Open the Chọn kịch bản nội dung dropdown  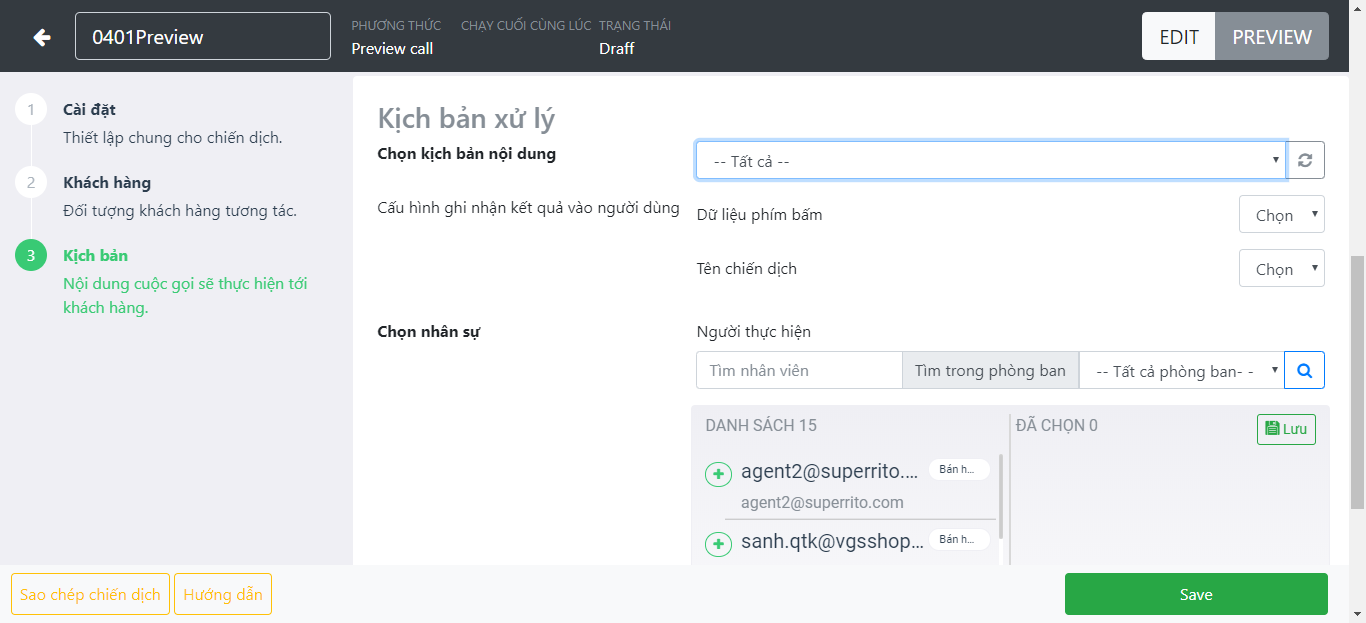(990, 160)
